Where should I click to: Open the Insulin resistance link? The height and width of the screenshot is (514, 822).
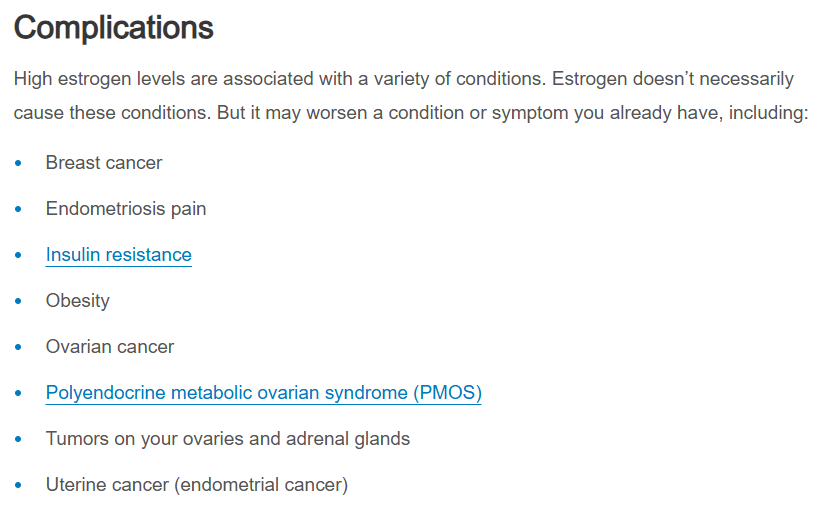click(x=118, y=255)
